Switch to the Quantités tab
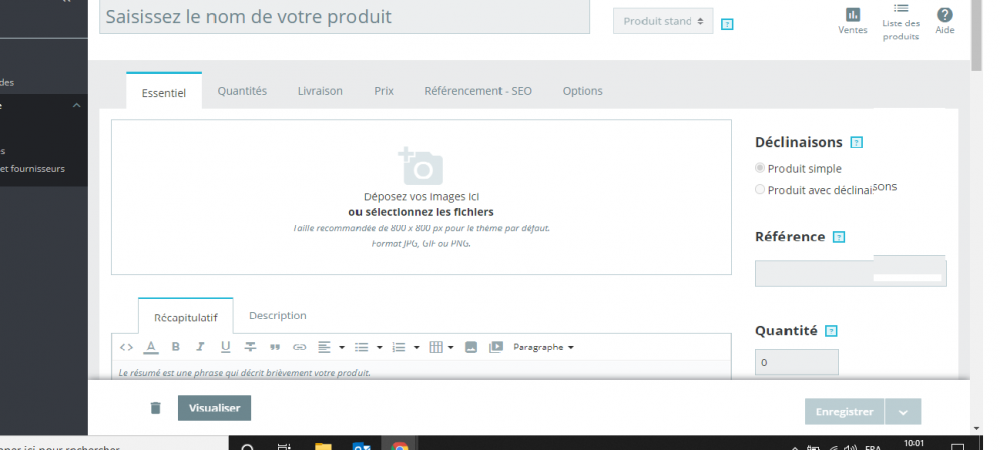The width and height of the screenshot is (1000, 450). coord(242,91)
